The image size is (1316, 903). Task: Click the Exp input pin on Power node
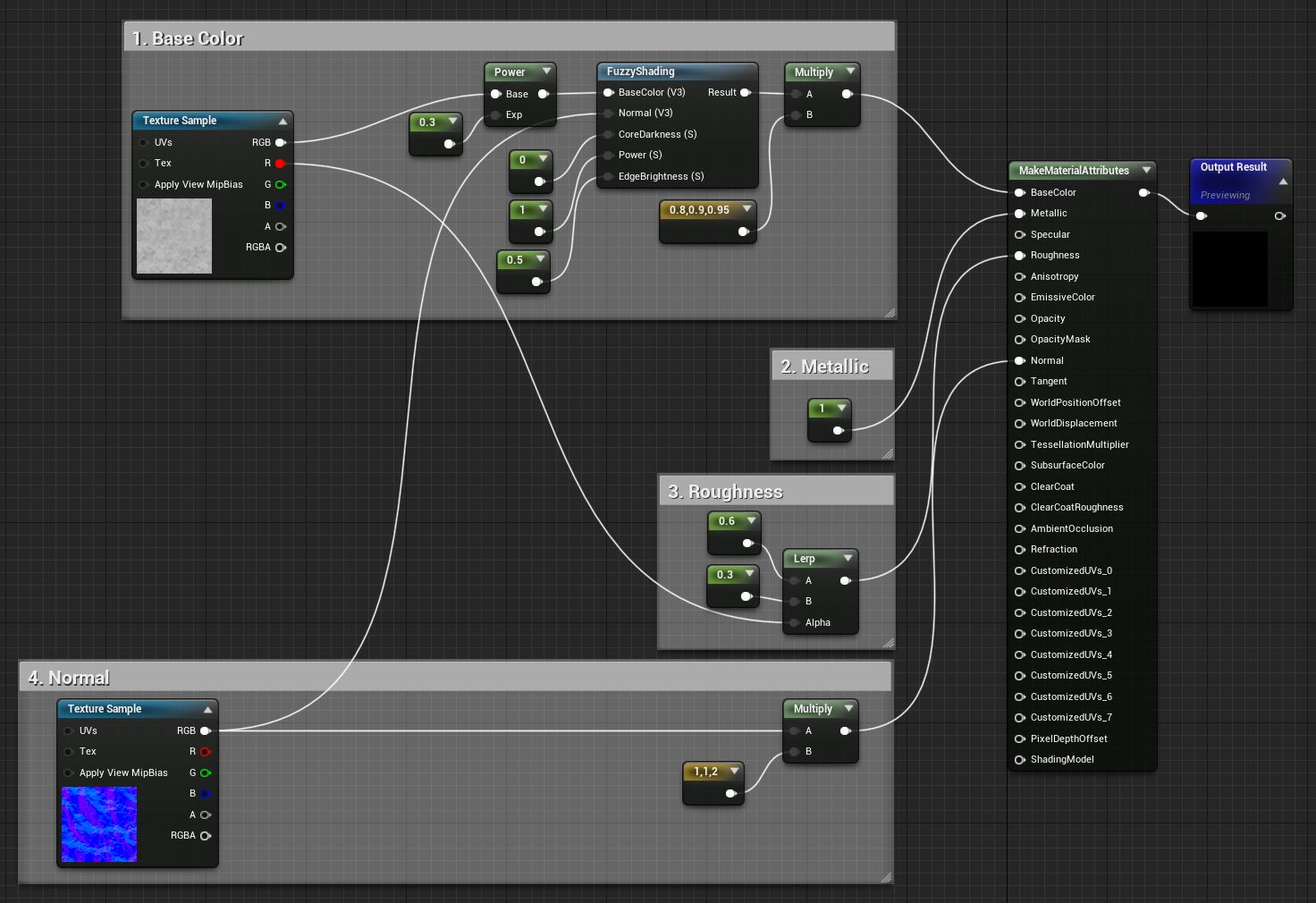point(495,114)
